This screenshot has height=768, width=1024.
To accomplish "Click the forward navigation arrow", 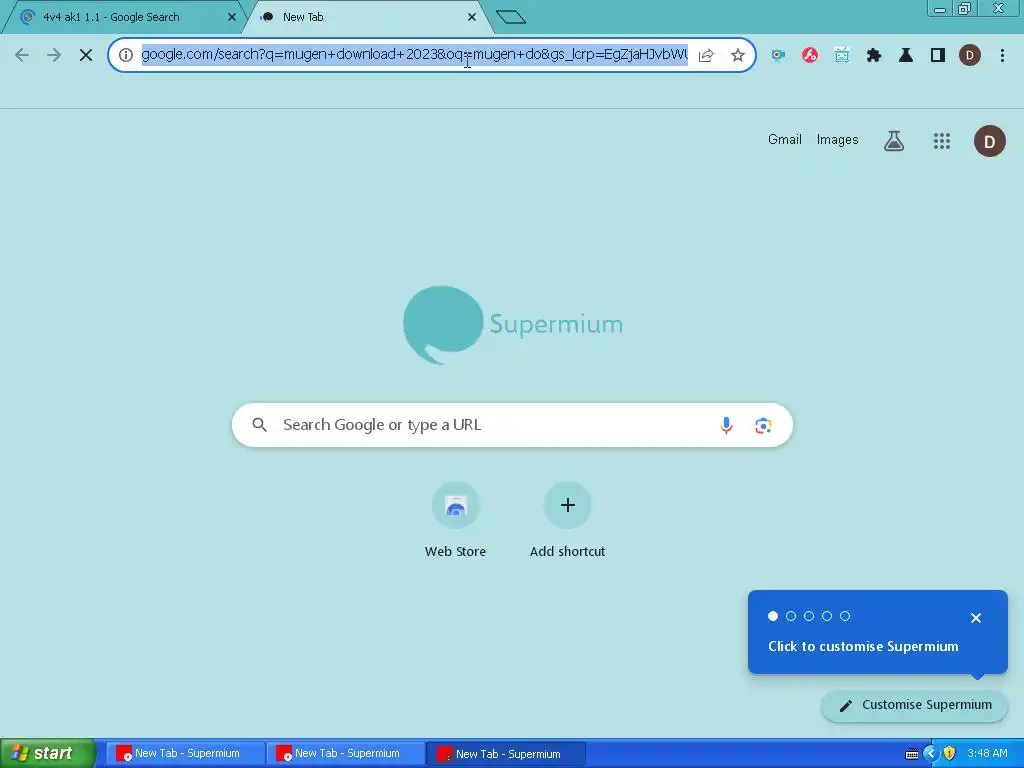I will 54,55.
